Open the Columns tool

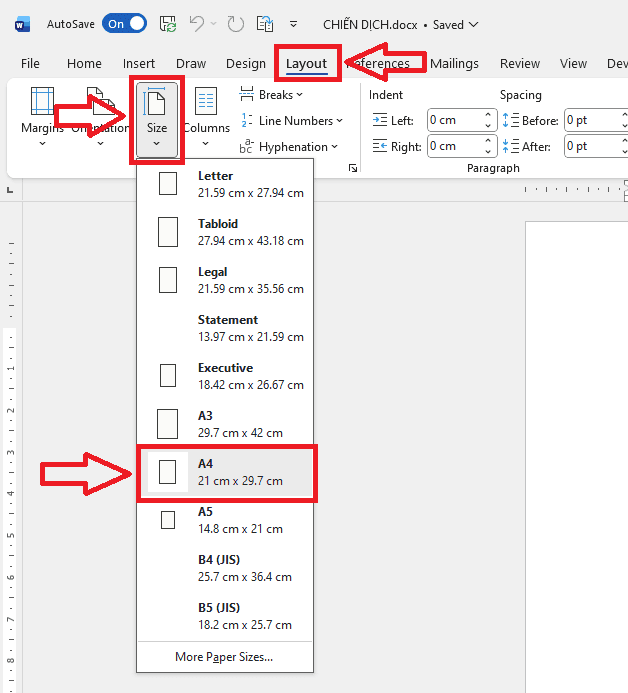click(x=206, y=114)
